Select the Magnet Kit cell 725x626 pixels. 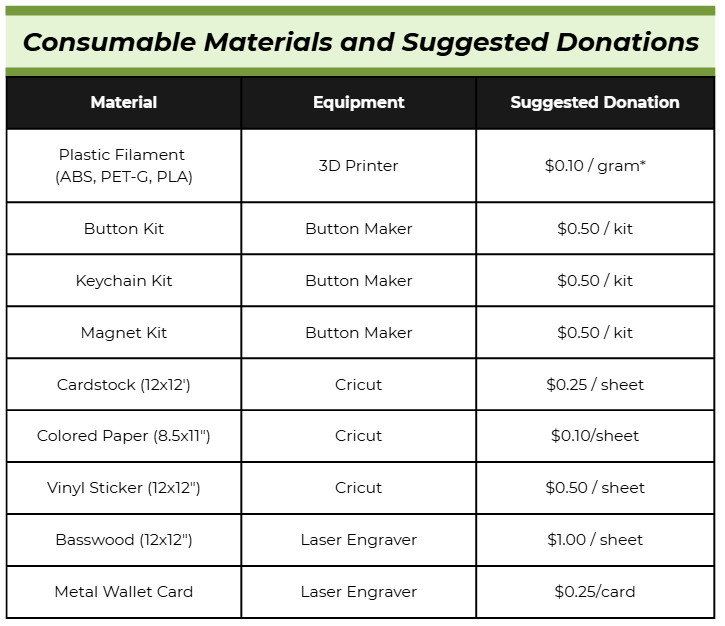[124, 333]
